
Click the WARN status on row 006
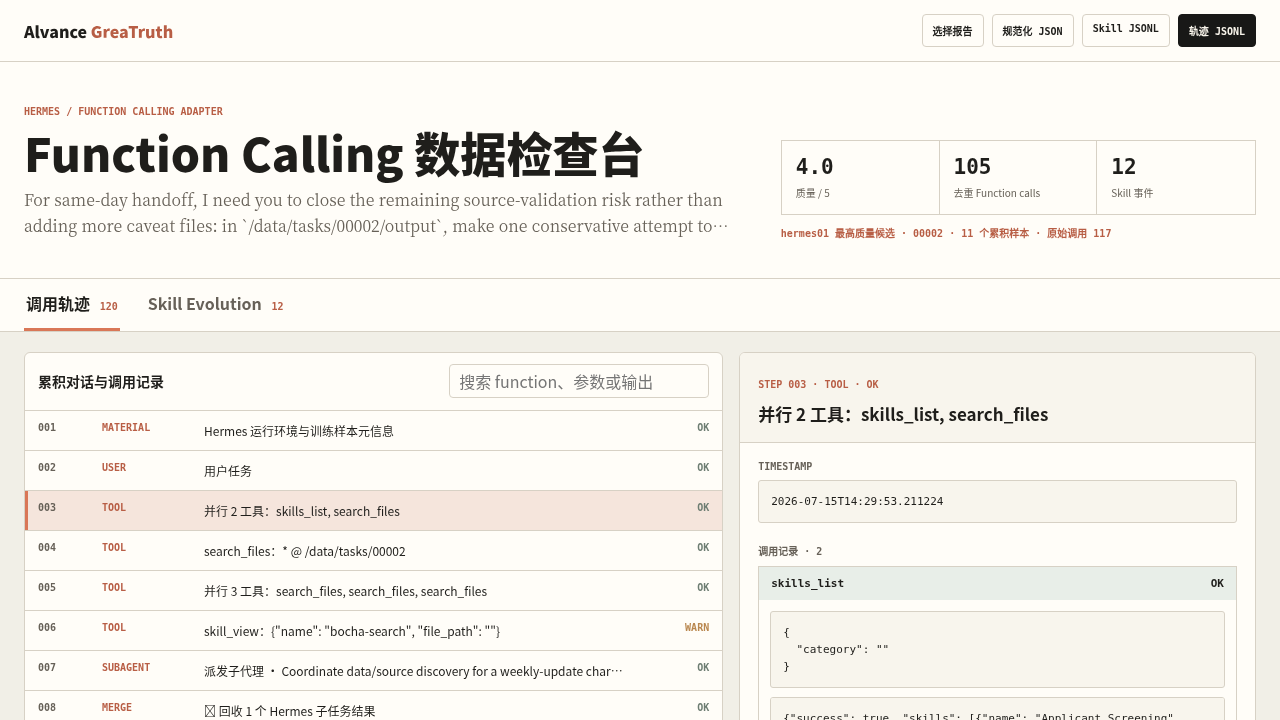pyautogui.click(x=697, y=628)
